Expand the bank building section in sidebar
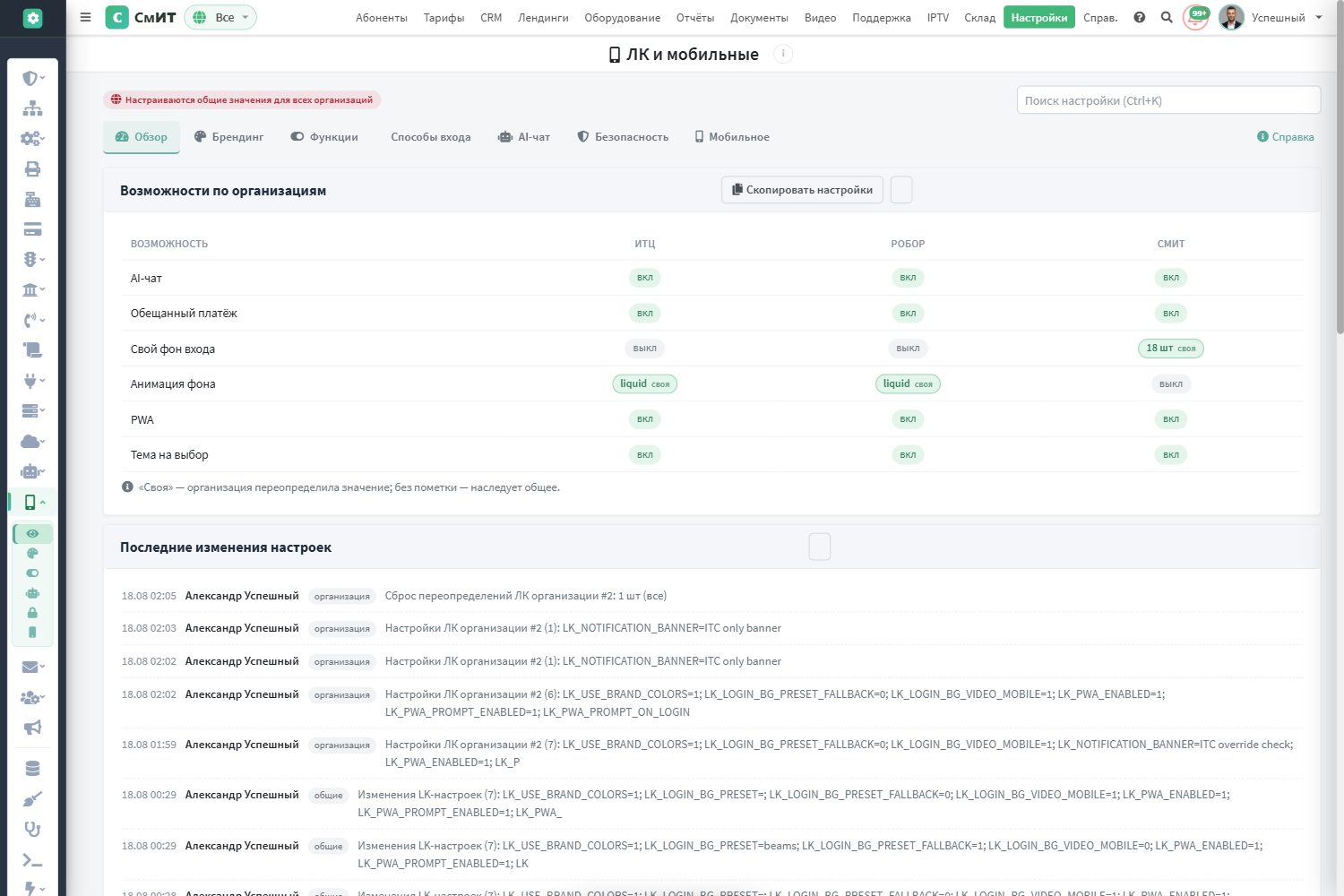The height and width of the screenshot is (896, 1344). tap(32, 289)
